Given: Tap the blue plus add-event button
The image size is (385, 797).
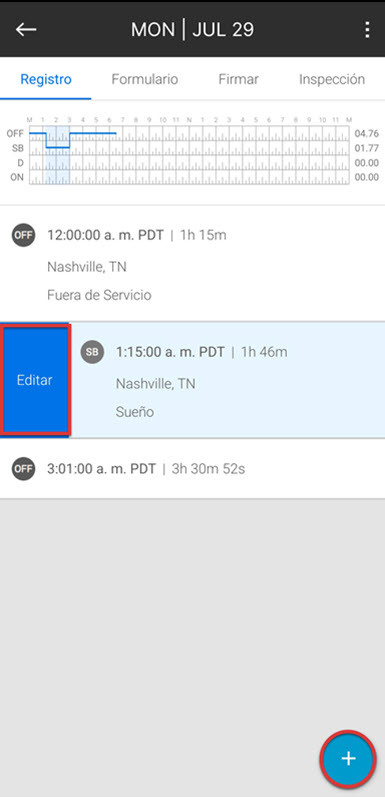Looking at the screenshot, I should coord(348,759).
